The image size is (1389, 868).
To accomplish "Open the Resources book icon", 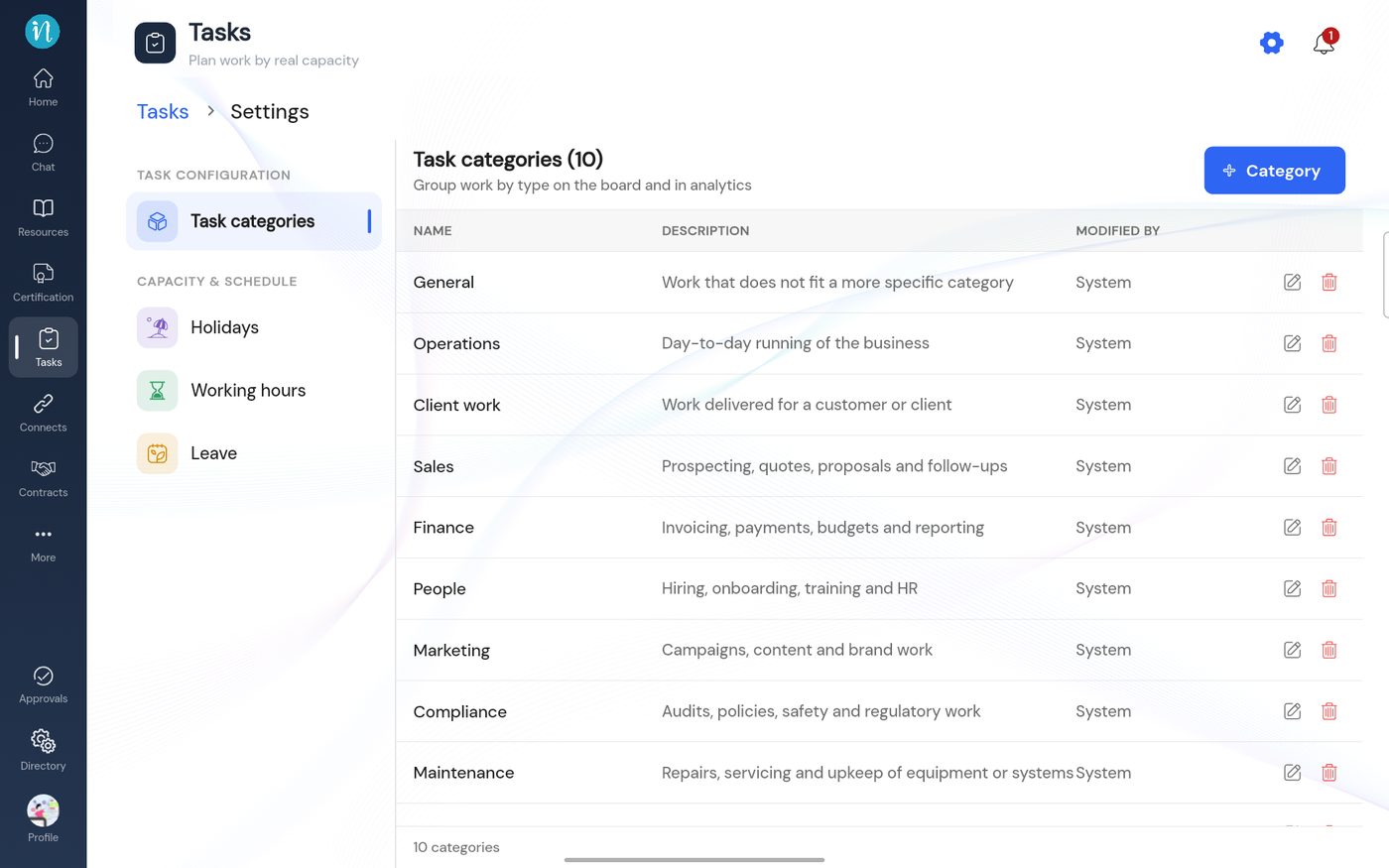I will 43,218.
